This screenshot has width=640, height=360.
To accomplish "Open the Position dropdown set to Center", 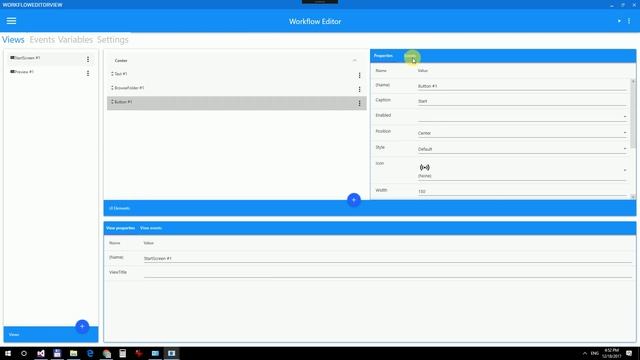I will point(522,133).
